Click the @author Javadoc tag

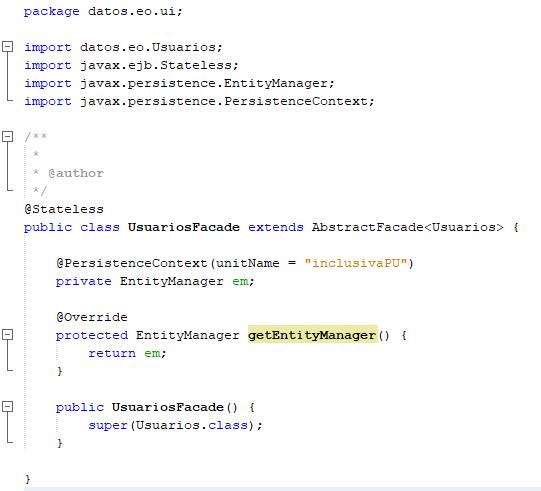click(76, 173)
